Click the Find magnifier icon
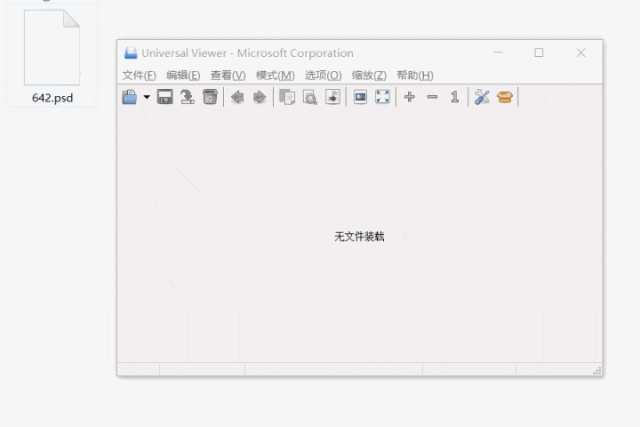 (310, 97)
